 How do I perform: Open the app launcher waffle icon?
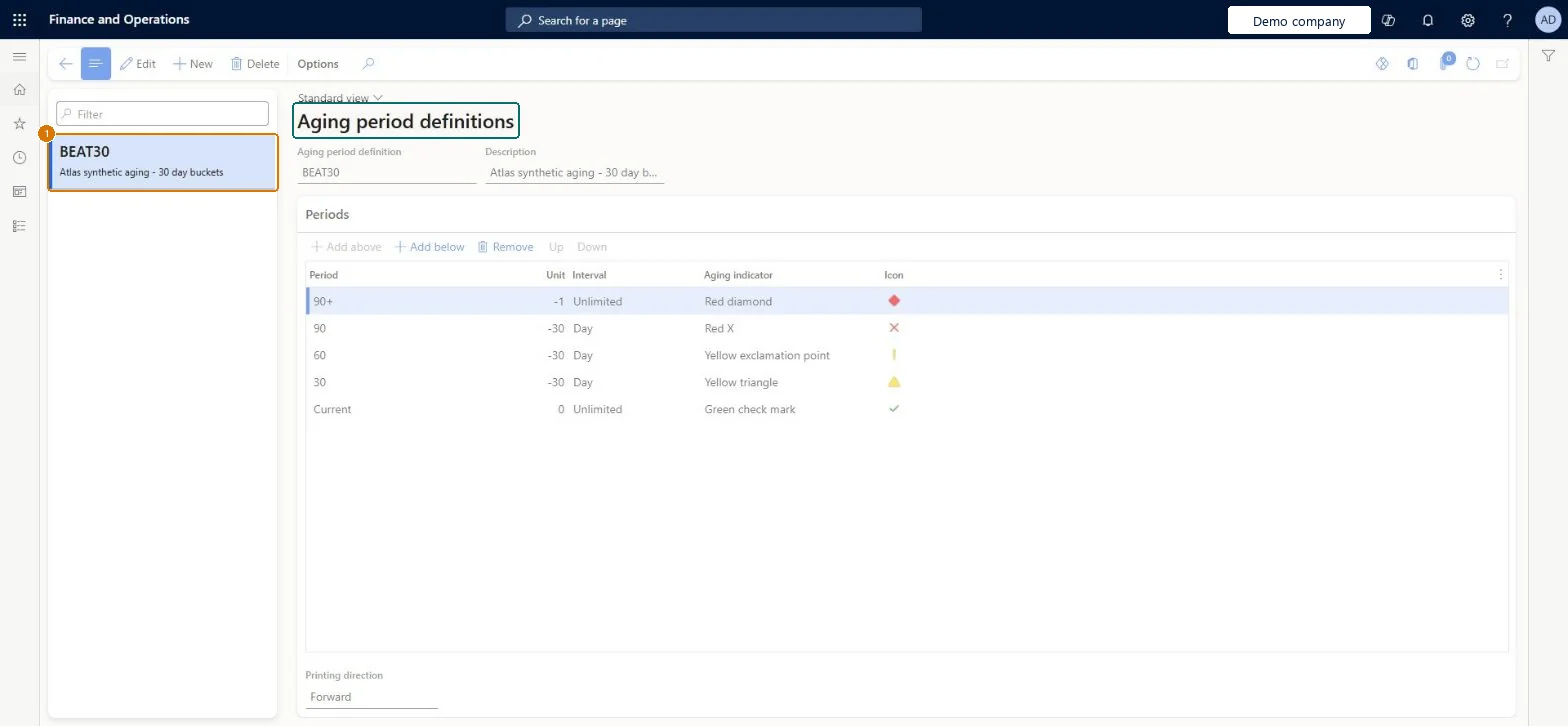(x=19, y=19)
